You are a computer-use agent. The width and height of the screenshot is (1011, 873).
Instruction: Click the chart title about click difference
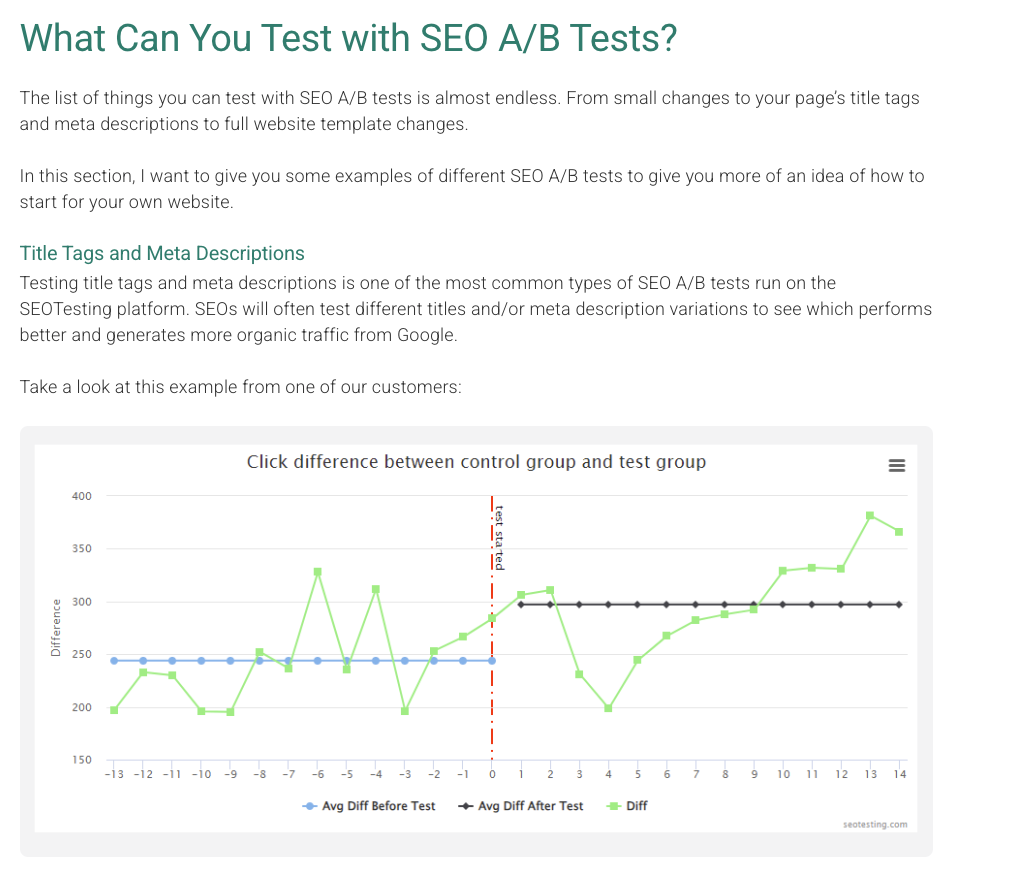(476, 462)
